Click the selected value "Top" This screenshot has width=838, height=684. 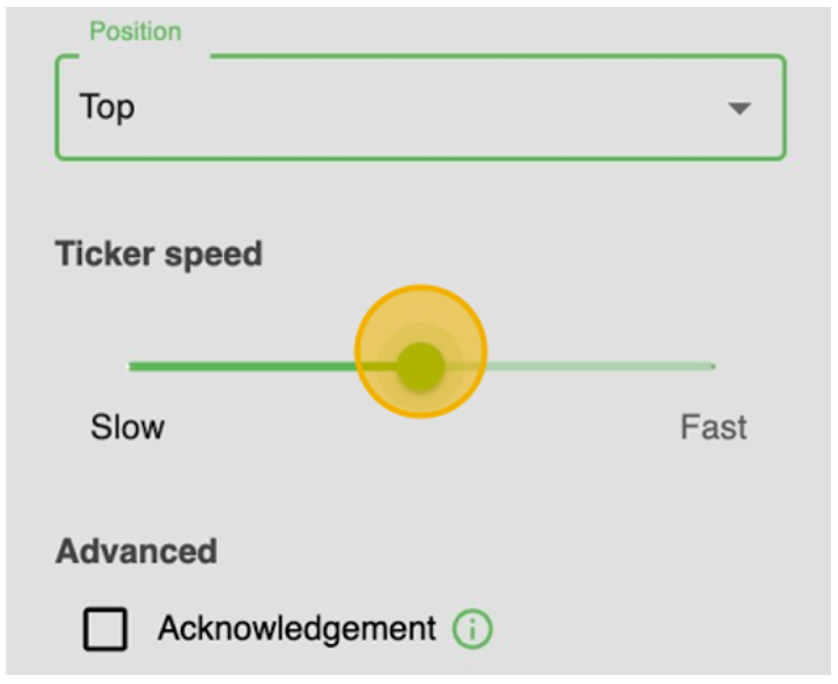tap(107, 107)
